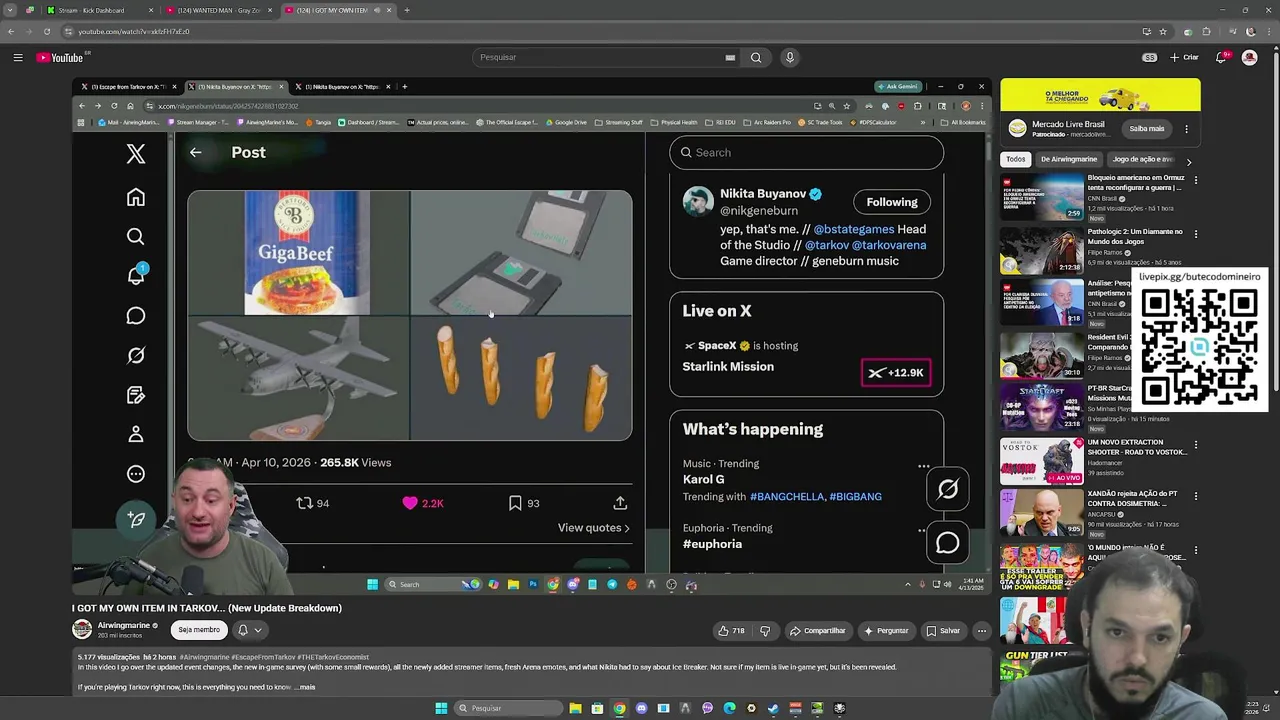Open X Home icon in sidebar
The height and width of the screenshot is (720, 1280).
tap(136, 197)
